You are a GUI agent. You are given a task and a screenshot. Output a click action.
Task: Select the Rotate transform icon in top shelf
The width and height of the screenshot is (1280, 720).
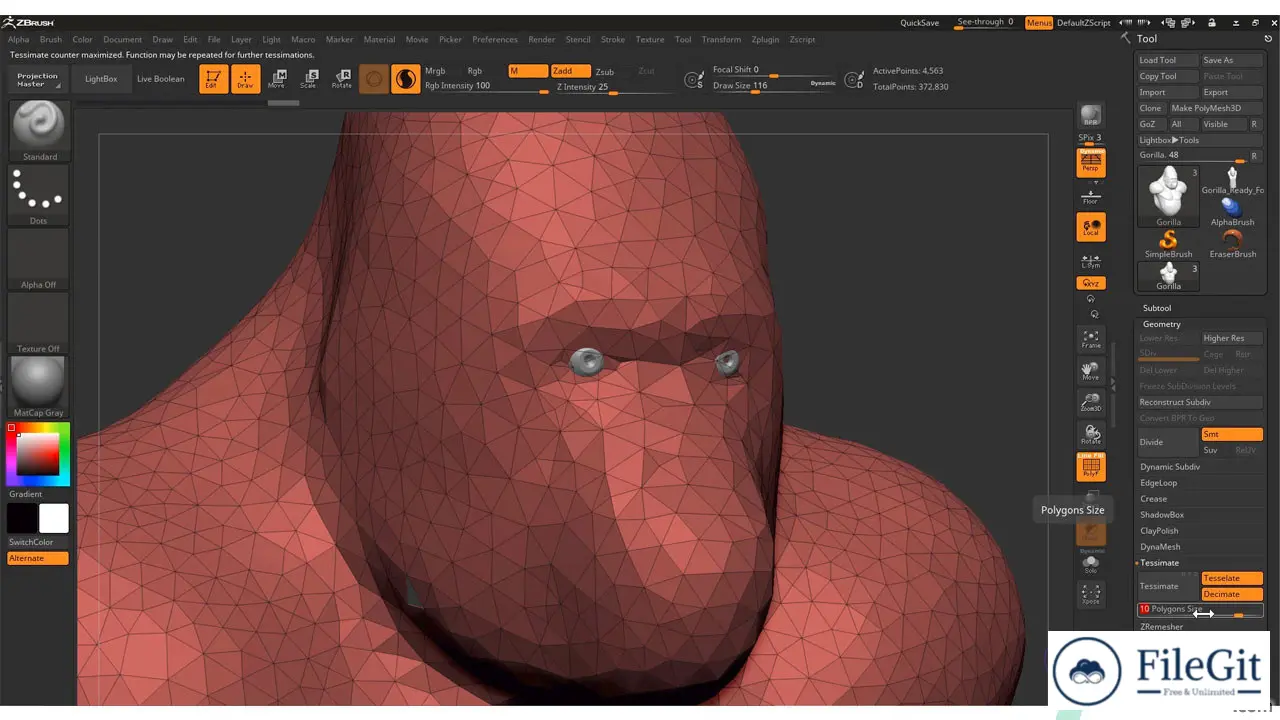pyautogui.click(x=342, y=79)
